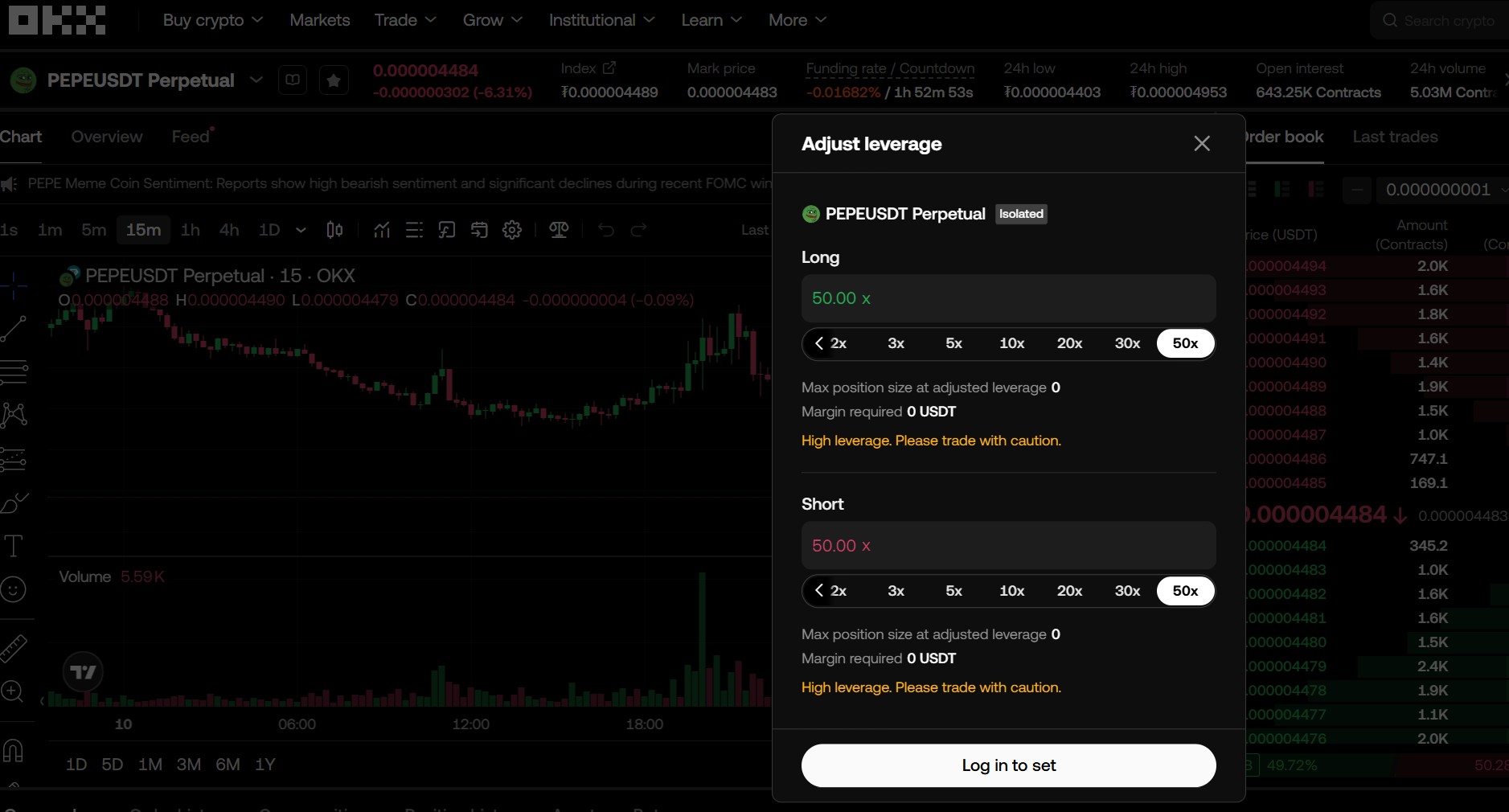
Task: Click the chart settings gear icon
Action: (512, 230)
